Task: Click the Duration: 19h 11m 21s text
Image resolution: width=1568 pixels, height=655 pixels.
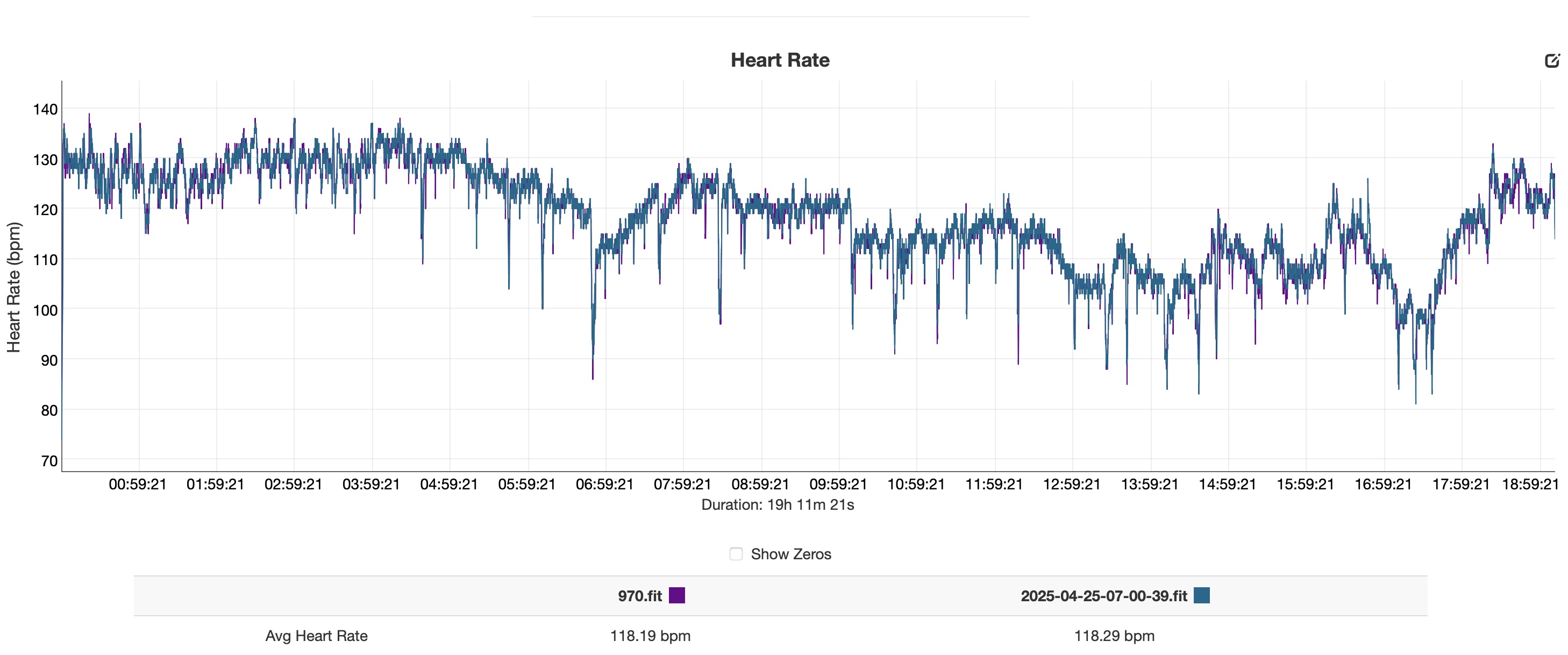Action: coord(778,504)
